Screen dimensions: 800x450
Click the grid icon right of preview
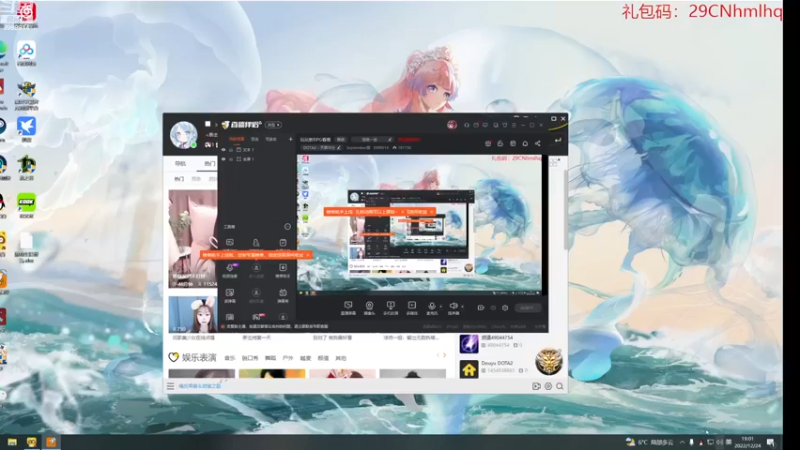coord(554,163)
